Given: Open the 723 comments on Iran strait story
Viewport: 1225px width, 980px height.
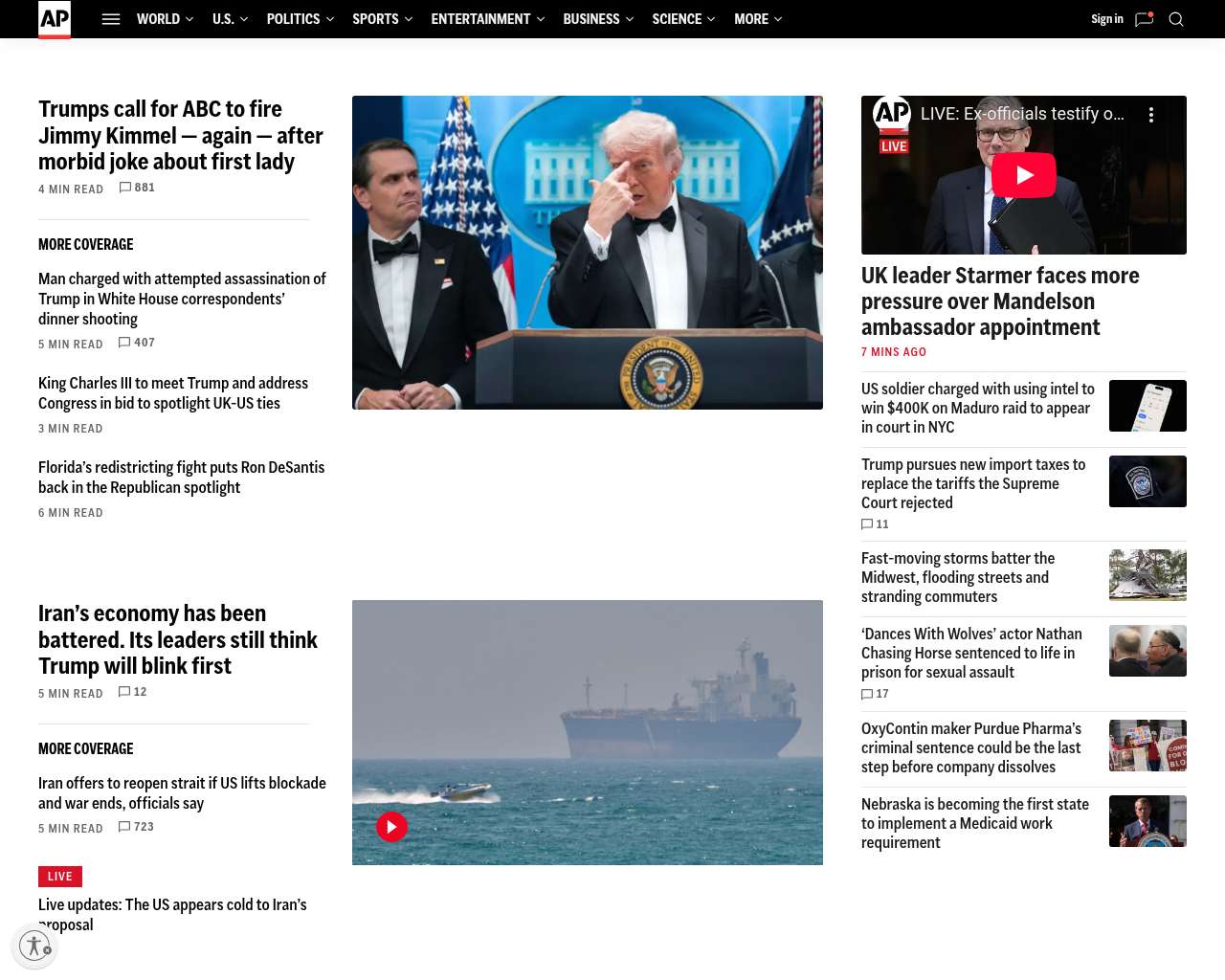Looking at the screenshot, I should (x=136, y=827).
